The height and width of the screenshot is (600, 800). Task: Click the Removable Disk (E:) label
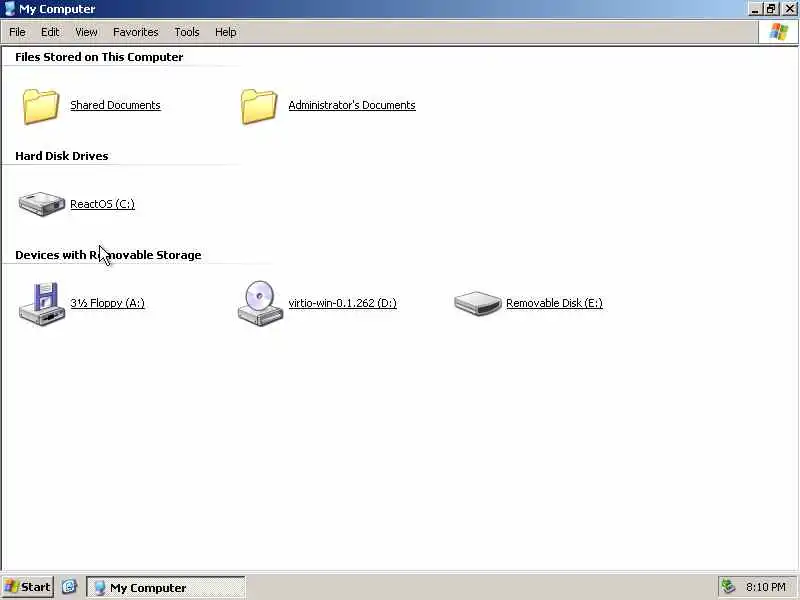(554, 303)
